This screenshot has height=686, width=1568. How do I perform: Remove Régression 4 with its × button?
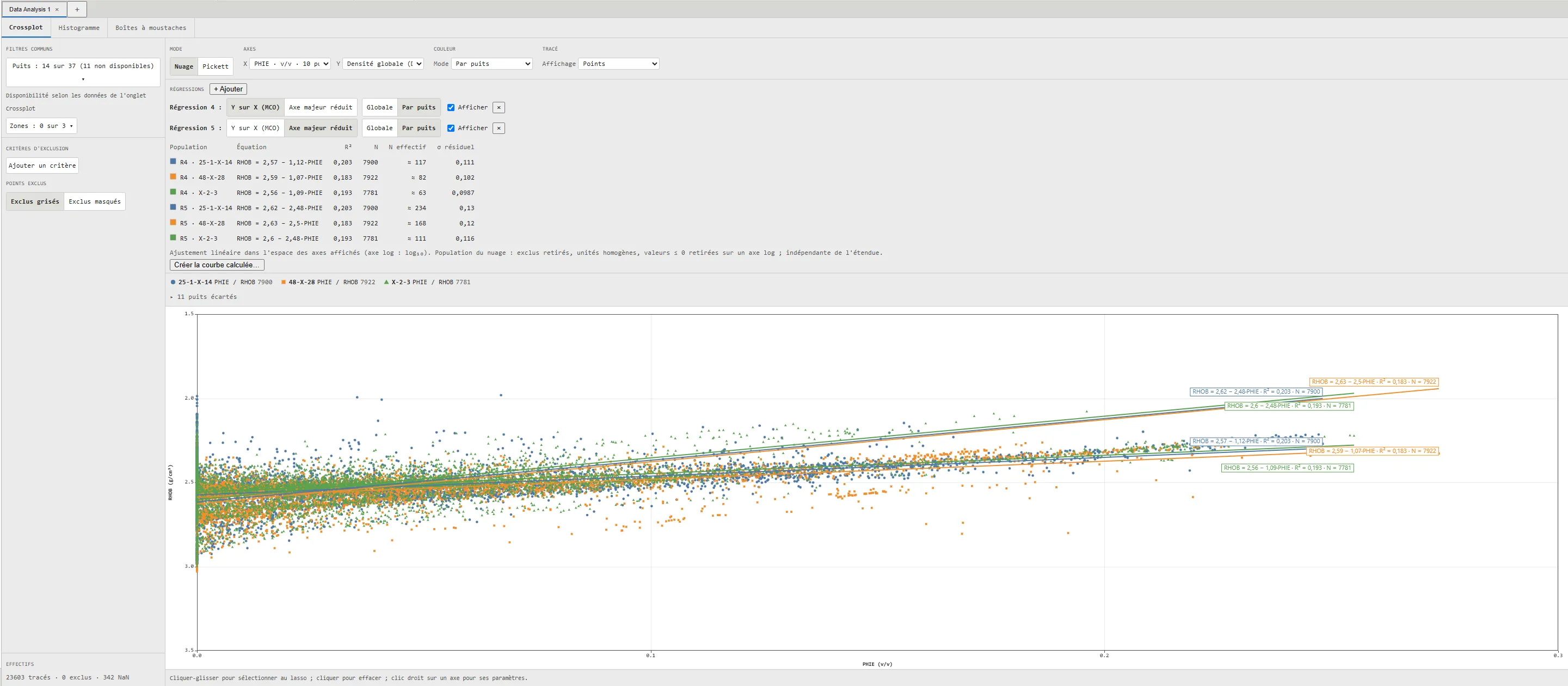click(499, 108)
